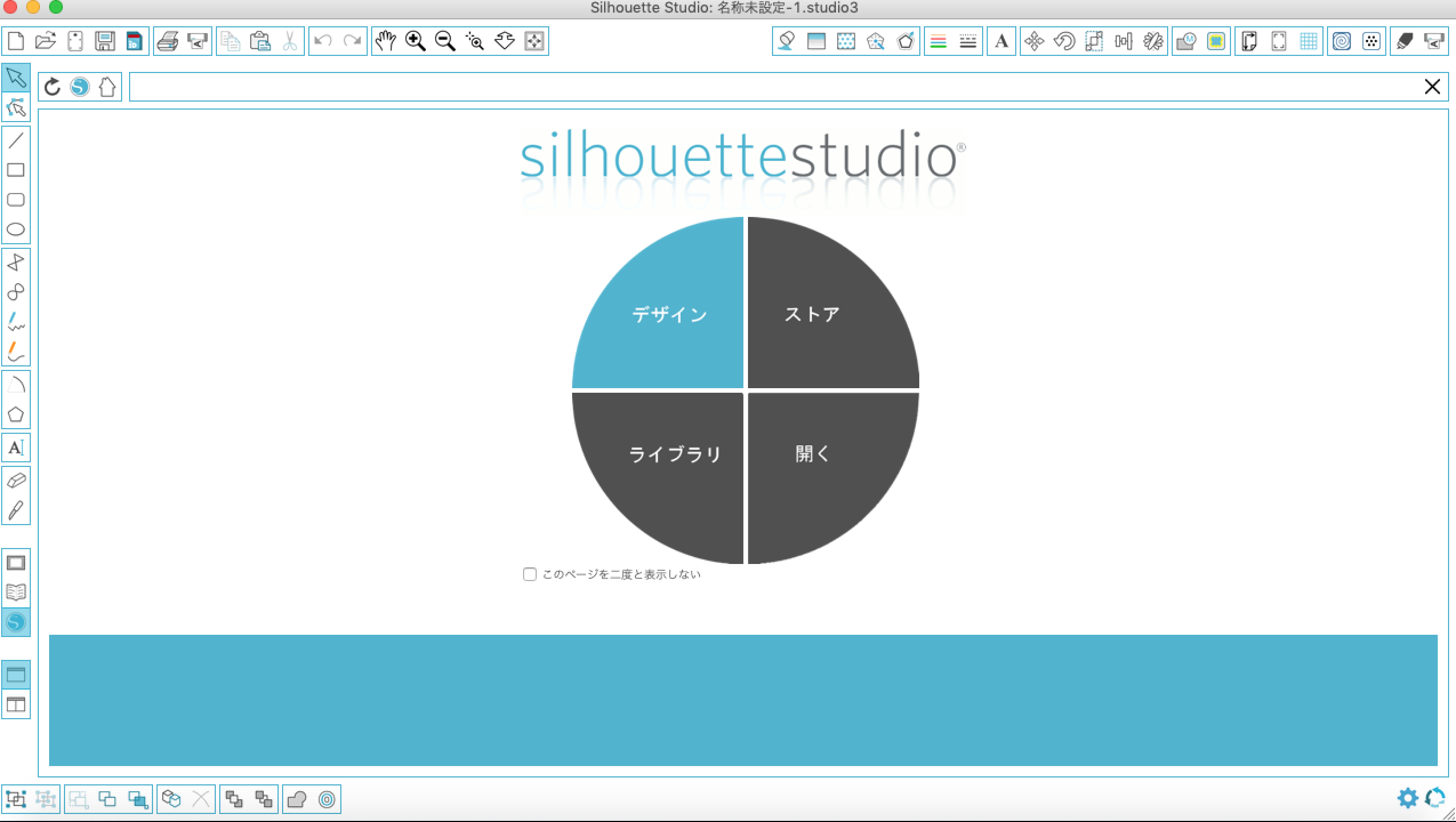Click the Pan hand tool icon

tap(386, 41)
